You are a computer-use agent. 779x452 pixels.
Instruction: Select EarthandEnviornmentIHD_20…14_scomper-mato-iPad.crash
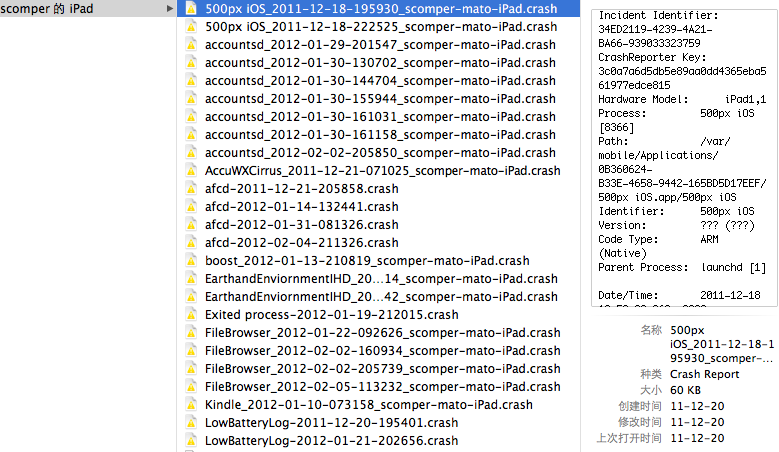[x=381, y=279]
